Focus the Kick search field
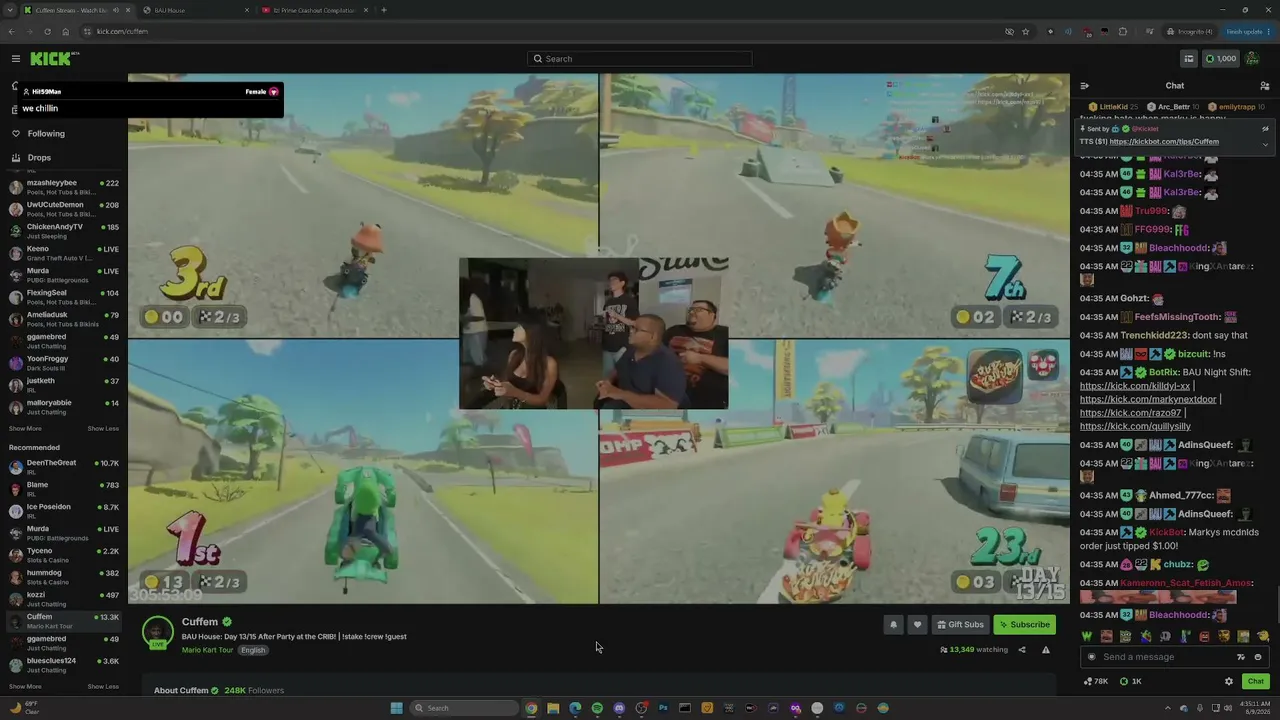Image resolution: width=1280 pixels, height=720 pixels. [640, 59]
